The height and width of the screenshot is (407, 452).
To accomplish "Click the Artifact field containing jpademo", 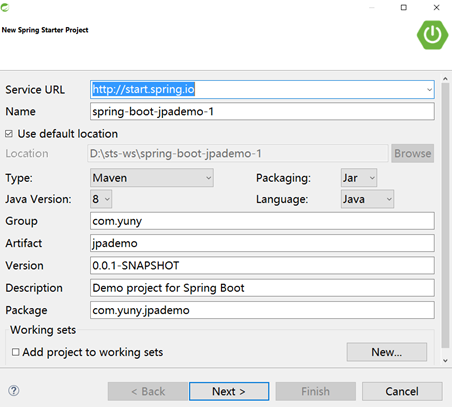I will (x=262, y=243).
